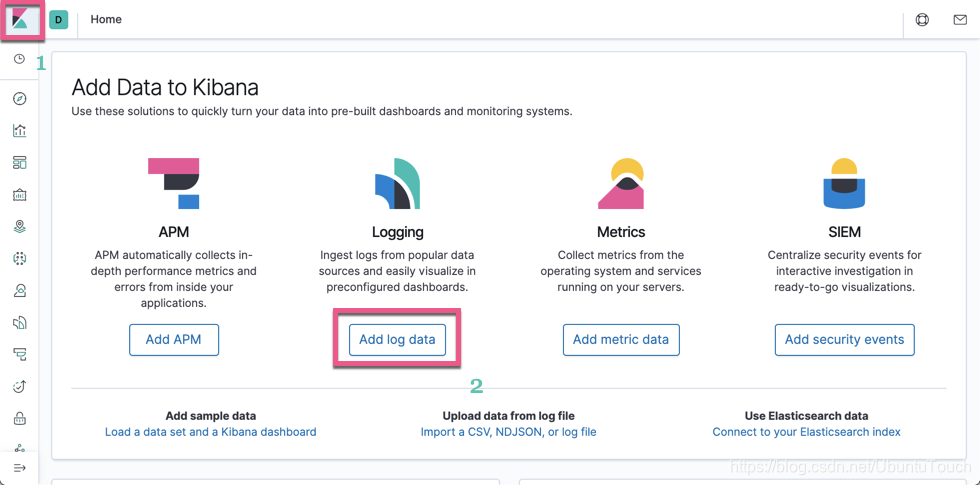Click the Kibana logo in the header
980x485 pixels.
pyautogui.click(x=20, y=20)
